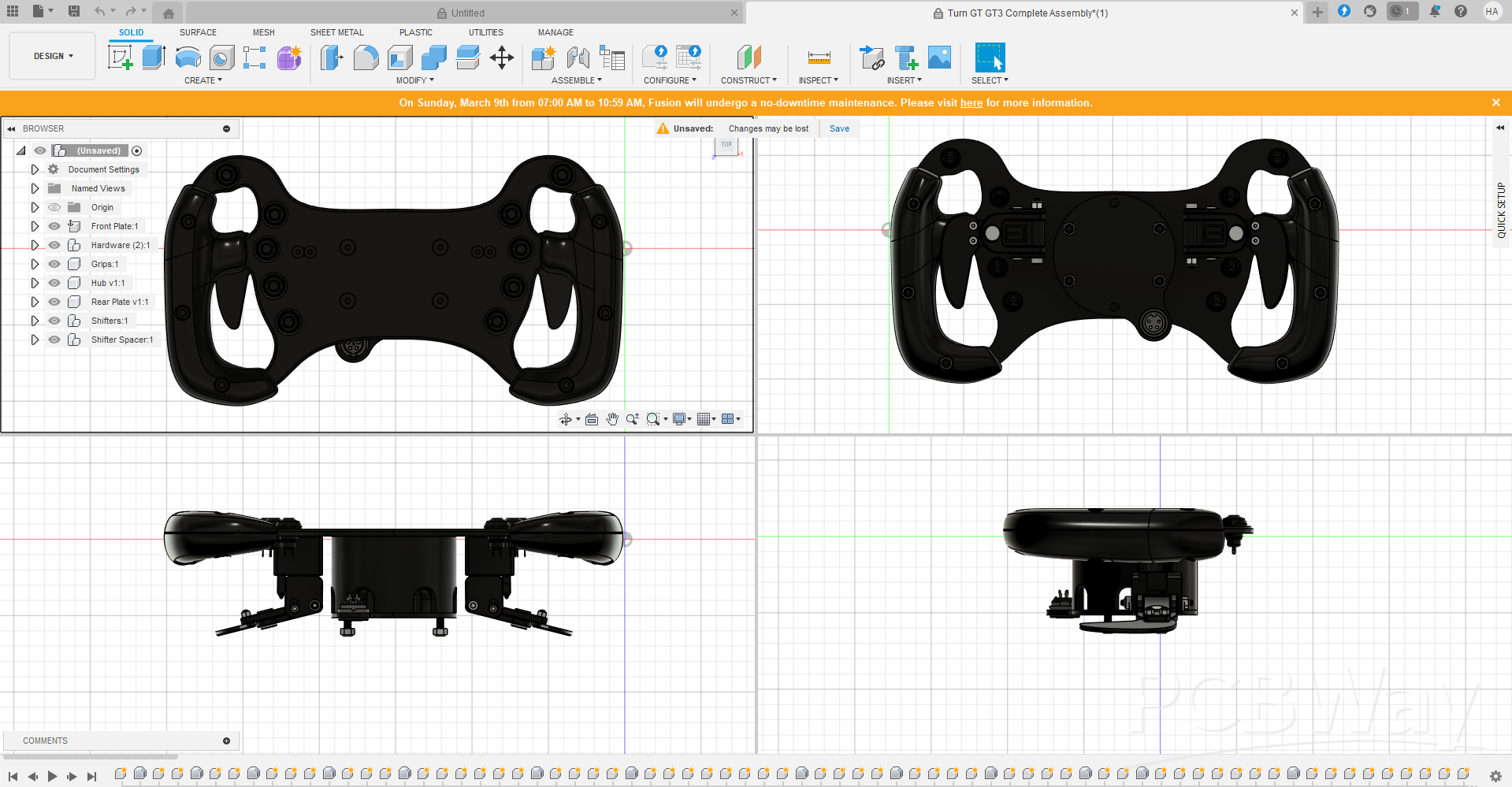Select the Fillet tool in Modify
Viewport: 1512px width, 787px height.
click(x=366, y=58)
